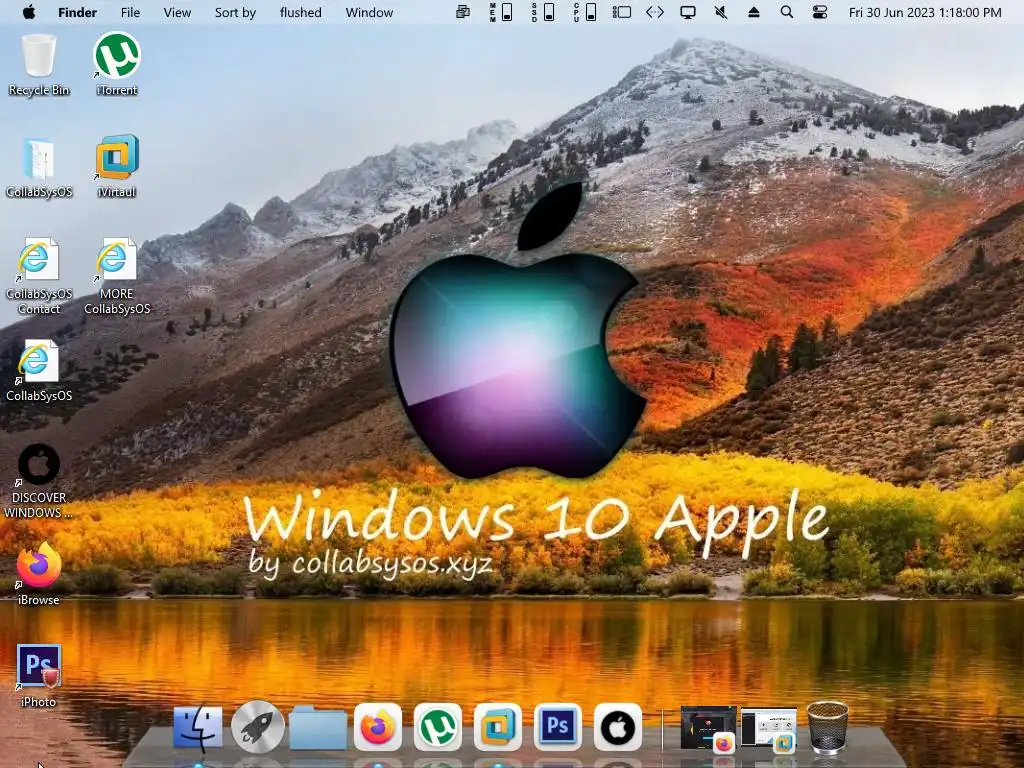Launch the iVirtaul desktop shortcut
This screenshot has width=1024, height=768.
(117, 167)
